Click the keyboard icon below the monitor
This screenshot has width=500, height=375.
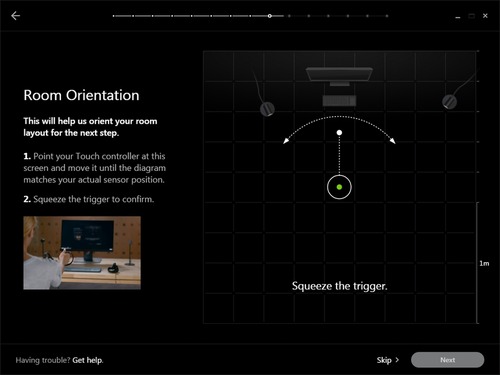click(339, 101)
